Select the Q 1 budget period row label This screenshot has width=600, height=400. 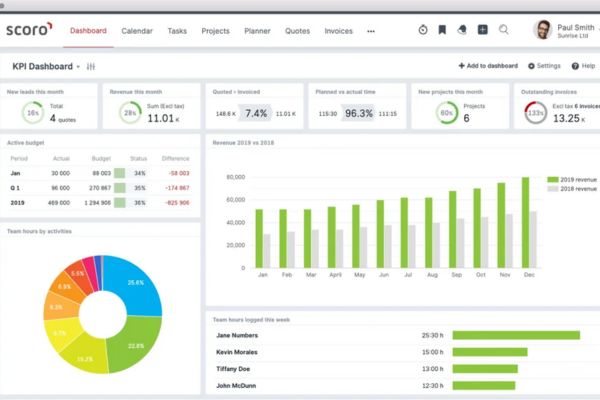(x=15, y=188)
